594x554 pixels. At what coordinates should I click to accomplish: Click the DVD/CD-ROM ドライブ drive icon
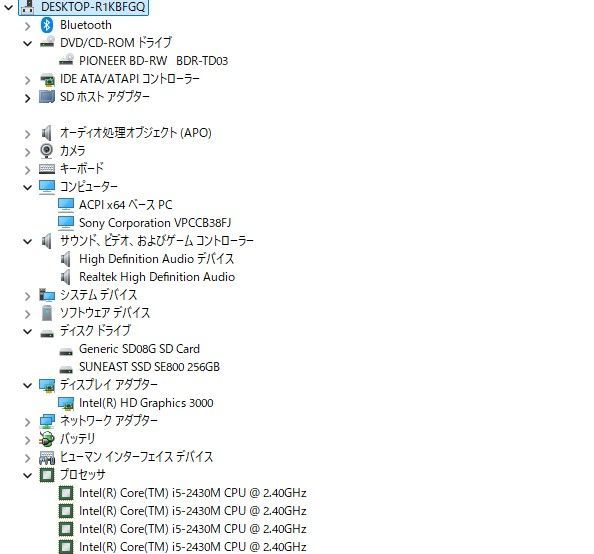click(47, 42)
